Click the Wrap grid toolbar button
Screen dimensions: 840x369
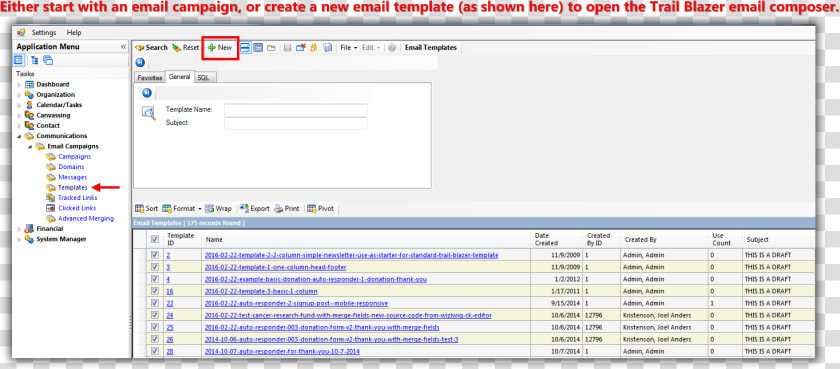tap(218, 209)
